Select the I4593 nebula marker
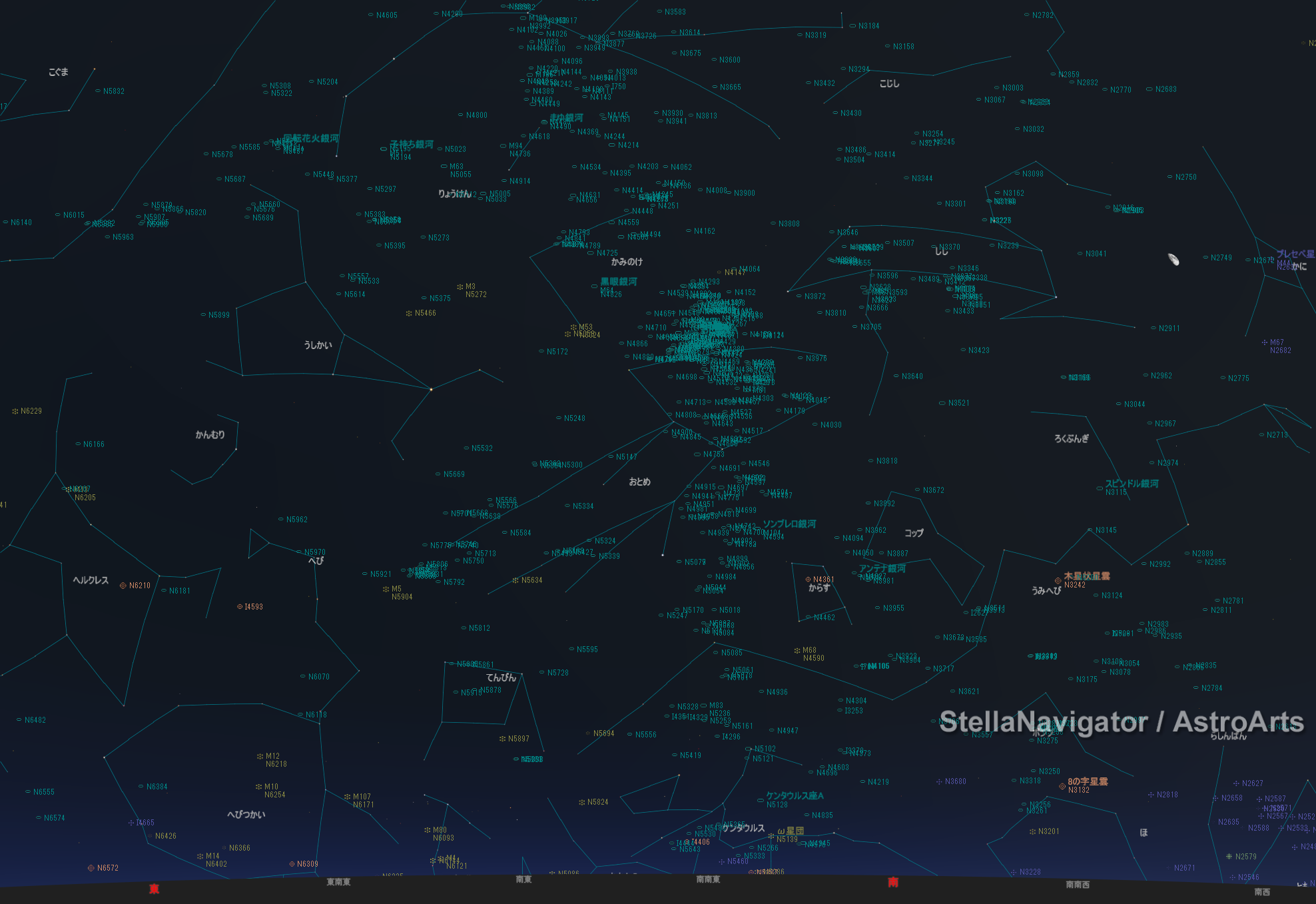Viewport: 1316px width, 904px height. click(x=240, y=607)
